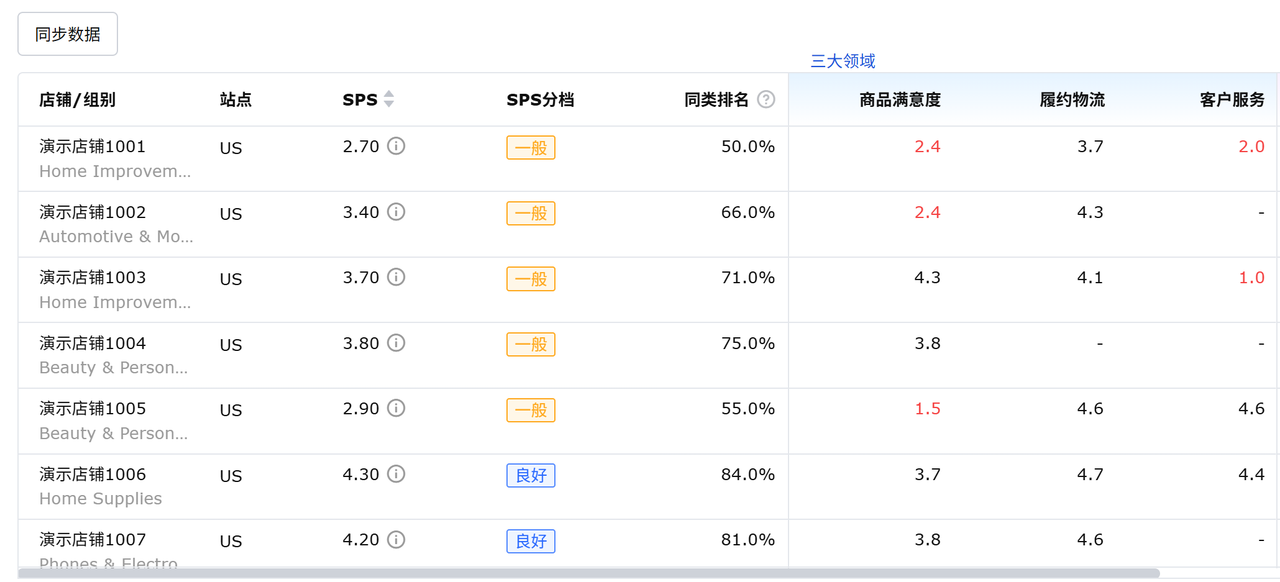The width and height of the screenshot is (1280, 582).
Task: Select the 一般 tag for 演示店铺1001
Action: [x=531, y=148]
